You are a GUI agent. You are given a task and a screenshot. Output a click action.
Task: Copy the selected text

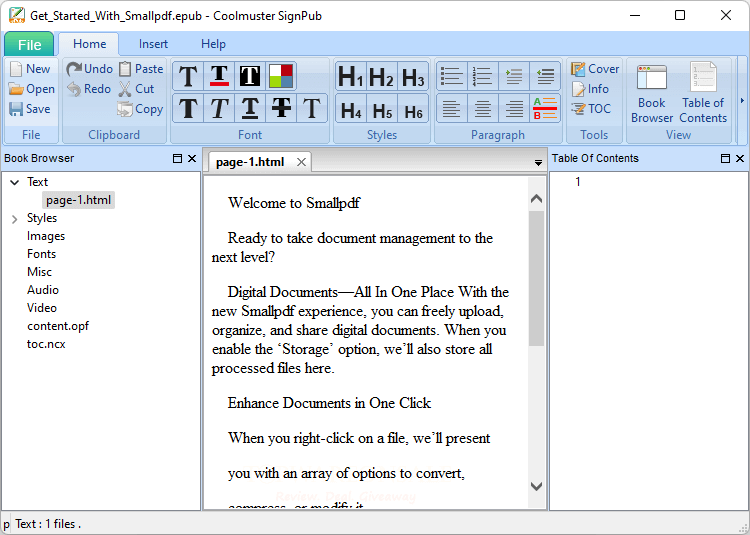tap(141, 109)
